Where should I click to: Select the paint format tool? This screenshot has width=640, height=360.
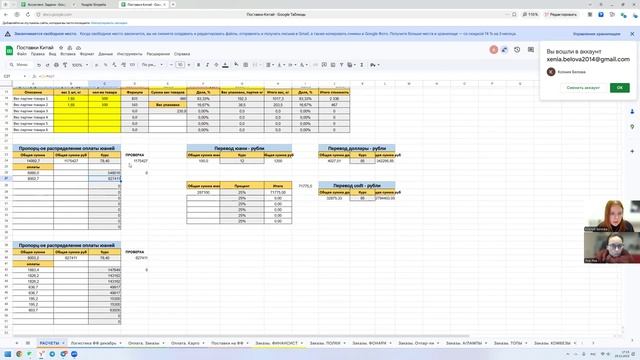point(65,65)
